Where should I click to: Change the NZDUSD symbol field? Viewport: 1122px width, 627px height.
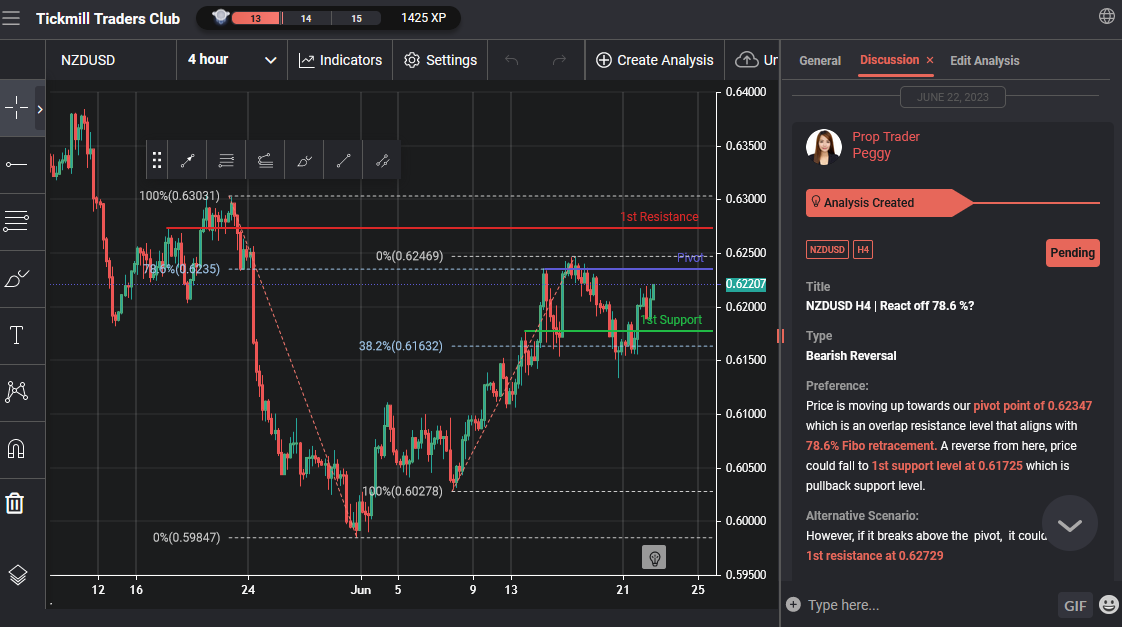(x=111, y=60)
